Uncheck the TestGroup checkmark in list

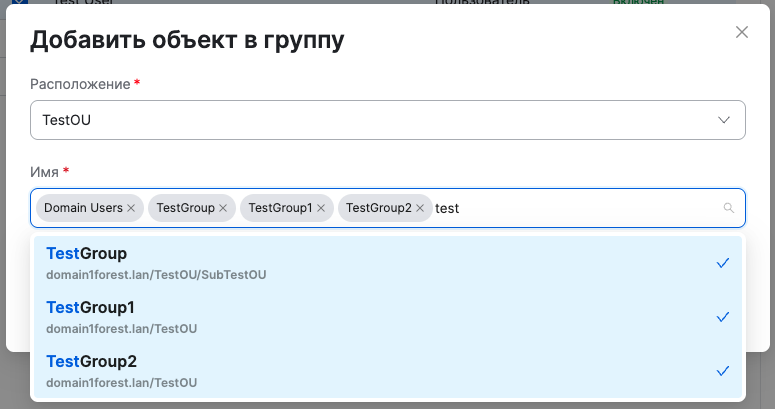pyautogui.click(x=723, y=263)
